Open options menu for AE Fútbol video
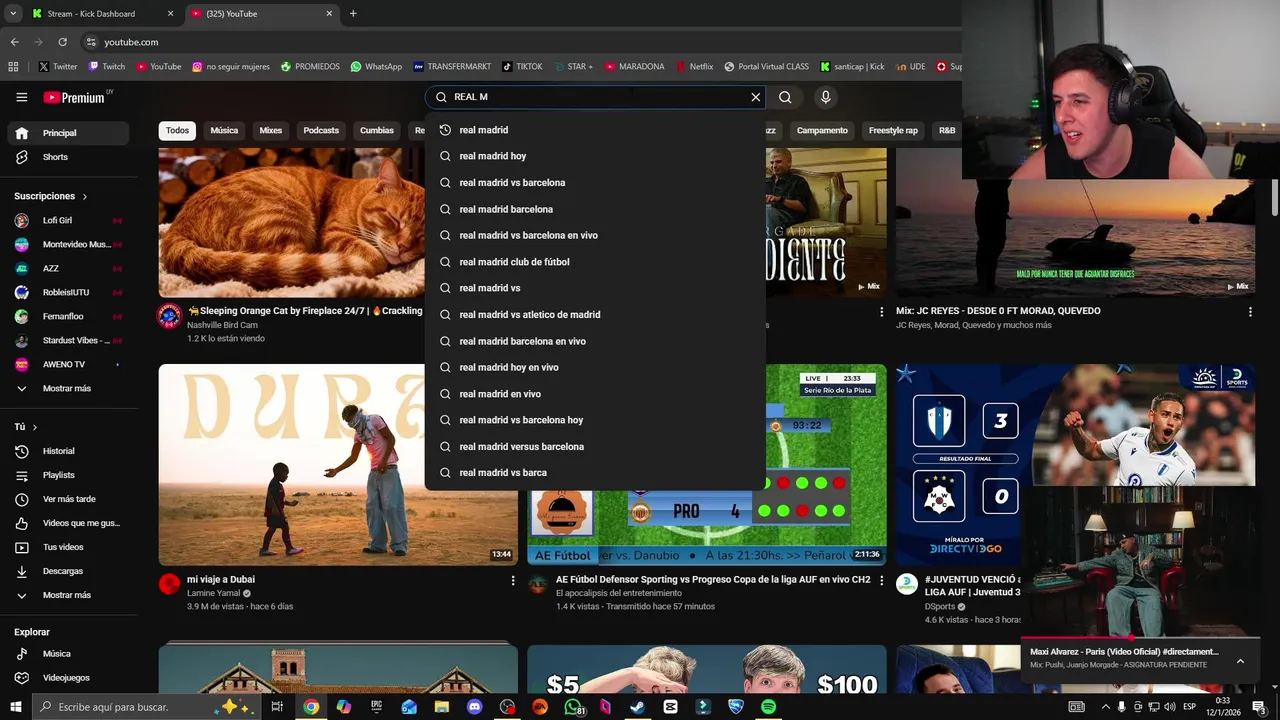Screen dimensions: 1280x720 pyautogui.click(x=881, y=580)
